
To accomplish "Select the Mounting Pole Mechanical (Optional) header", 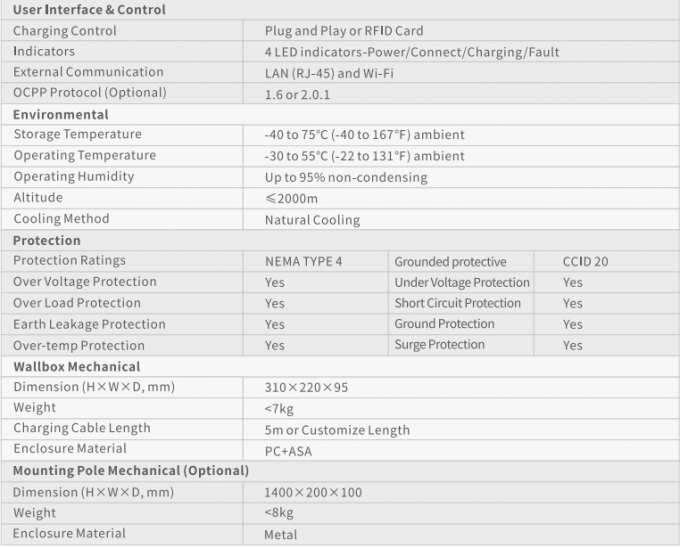I will click(131, 471).
